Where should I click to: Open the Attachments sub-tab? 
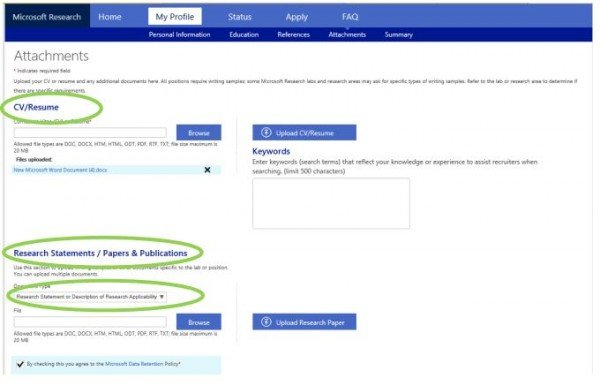[347, 34]
